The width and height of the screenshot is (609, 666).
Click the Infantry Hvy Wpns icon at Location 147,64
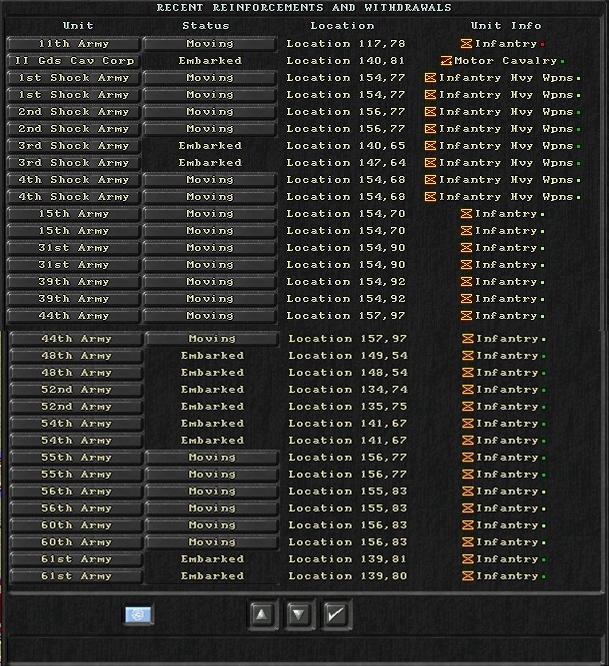click(430, 163)
